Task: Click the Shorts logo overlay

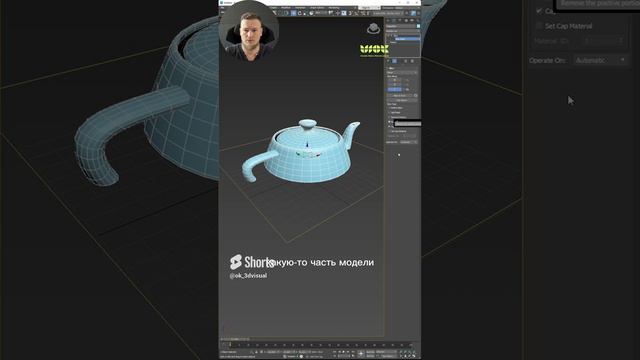Action: tap(252, 262)
